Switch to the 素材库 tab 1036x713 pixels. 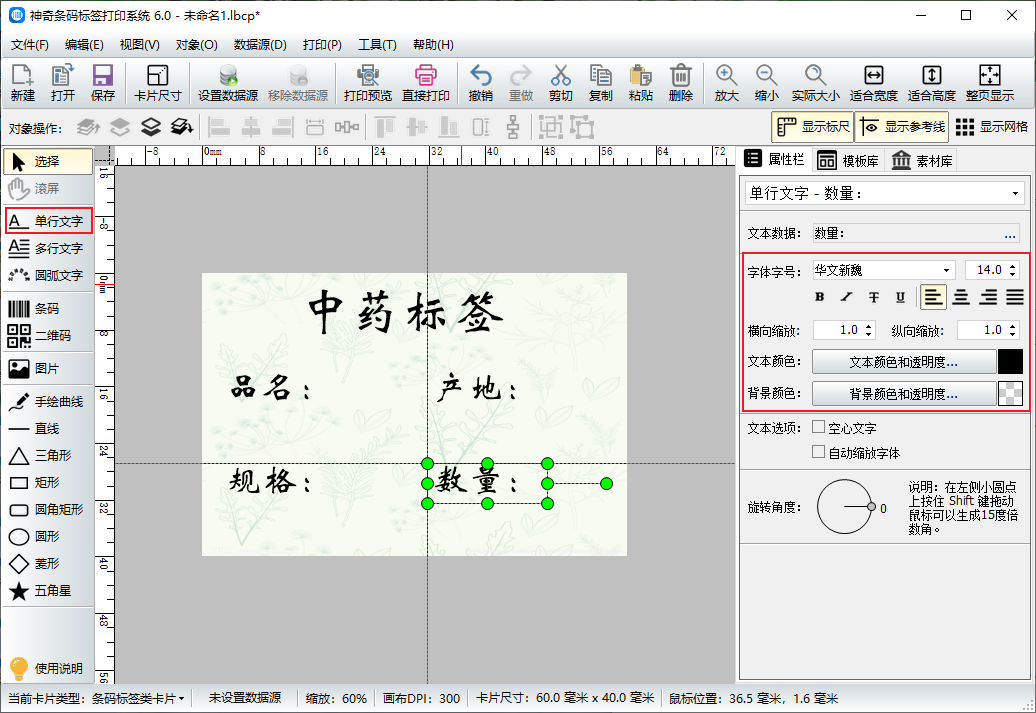[x=921, y=161]
